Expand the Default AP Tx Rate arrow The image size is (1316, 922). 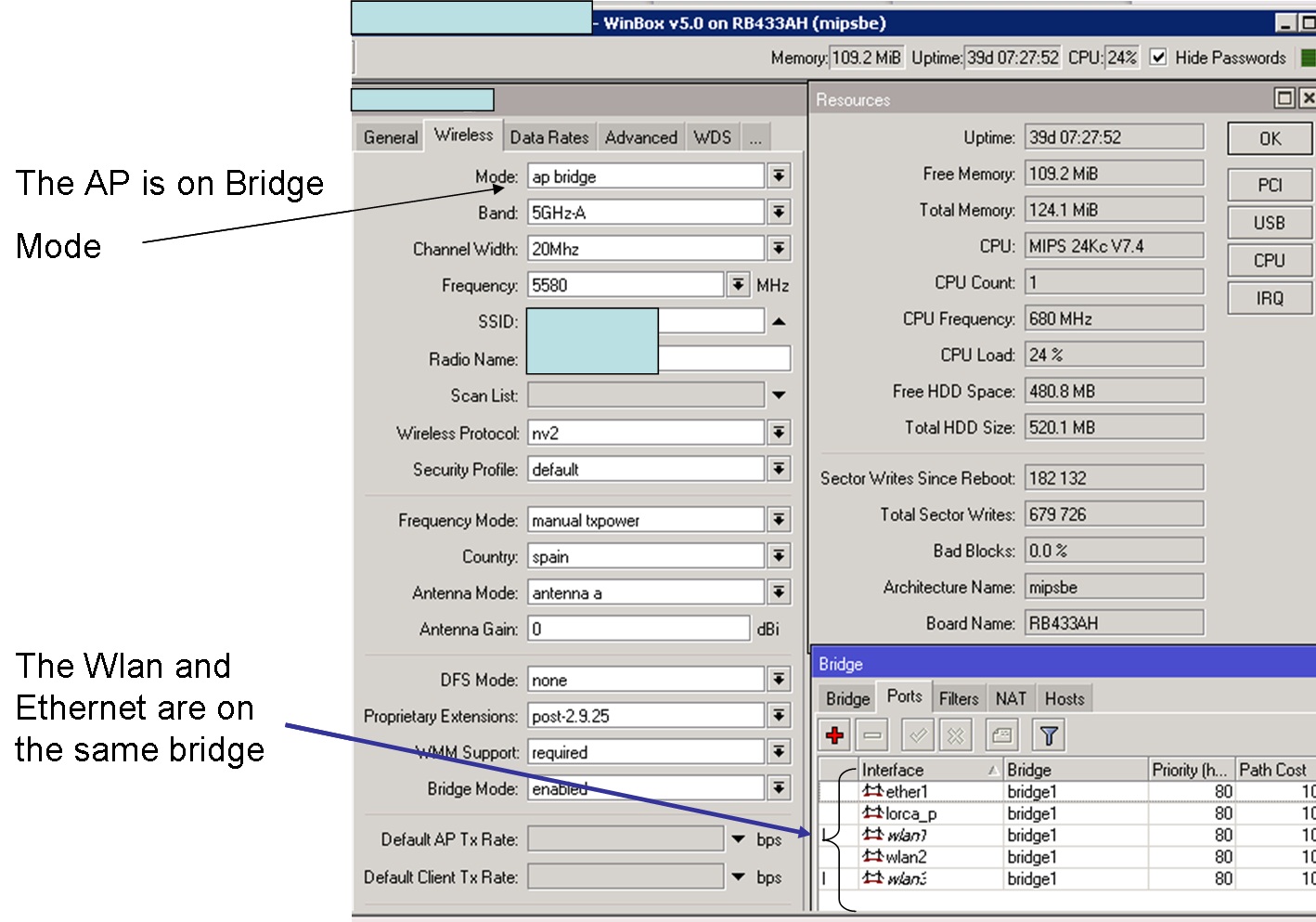pos(739,839)
